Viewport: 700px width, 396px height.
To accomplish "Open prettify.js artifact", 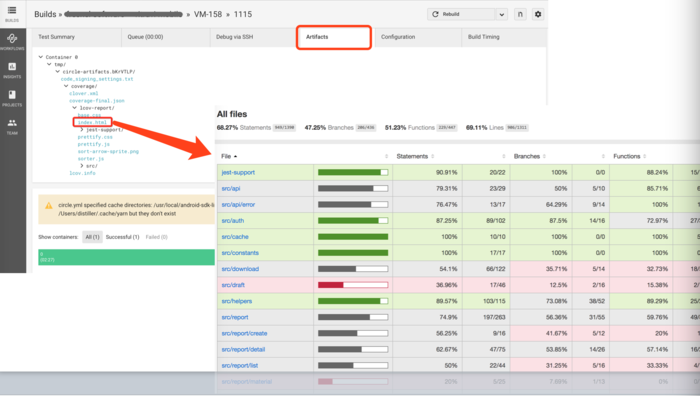I will coord(94,144).
